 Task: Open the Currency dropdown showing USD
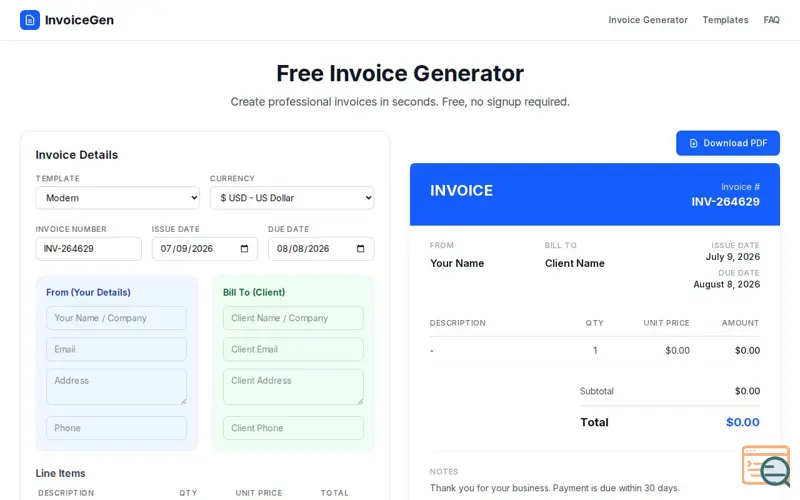[x=292, y=198]
